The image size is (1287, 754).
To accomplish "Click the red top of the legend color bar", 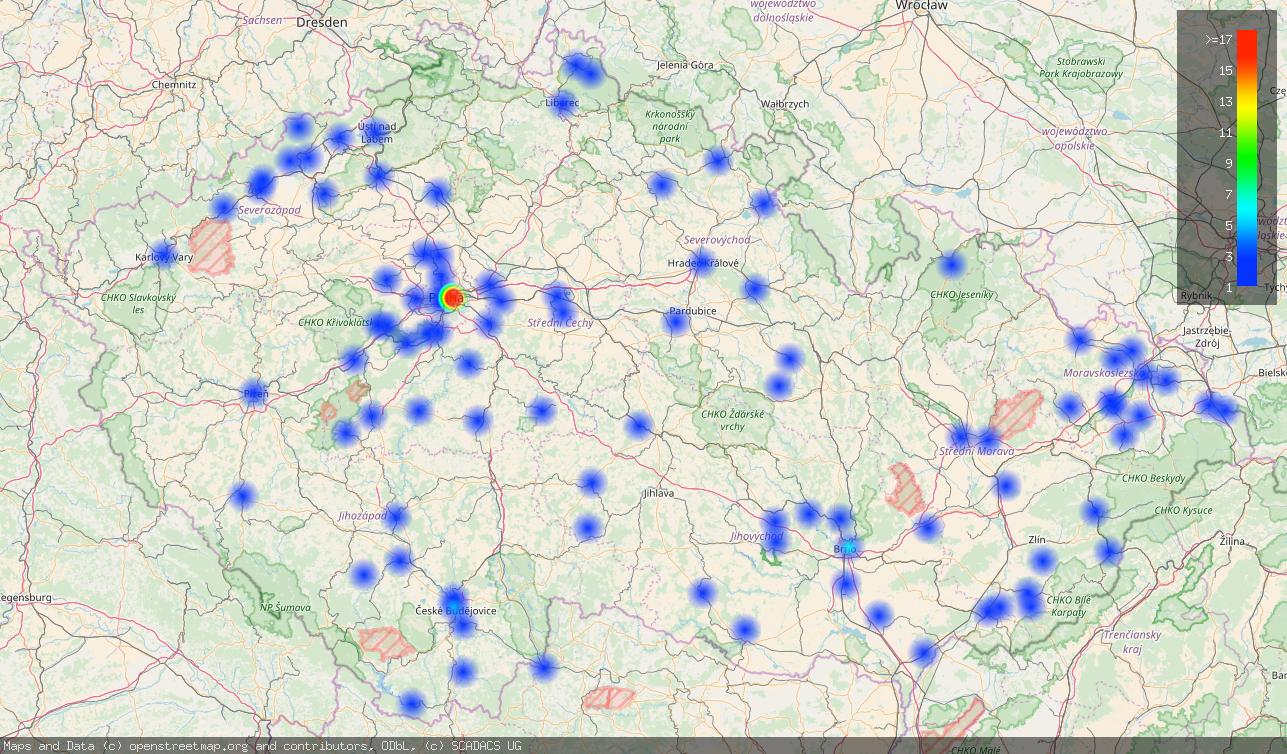I will (x=1246, y=38).
